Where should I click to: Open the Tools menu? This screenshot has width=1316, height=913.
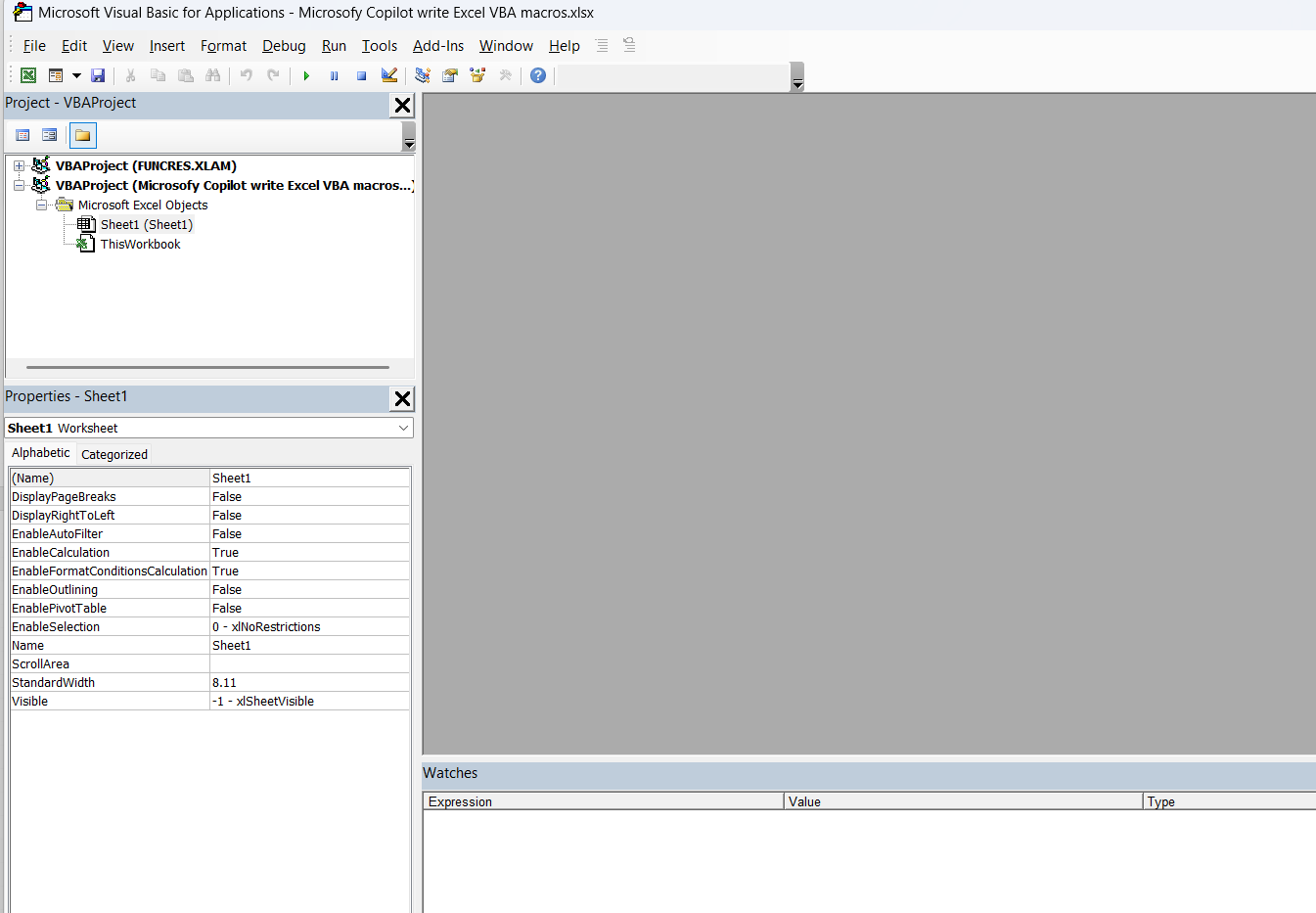pyautogui.click(x=380, y=46)
